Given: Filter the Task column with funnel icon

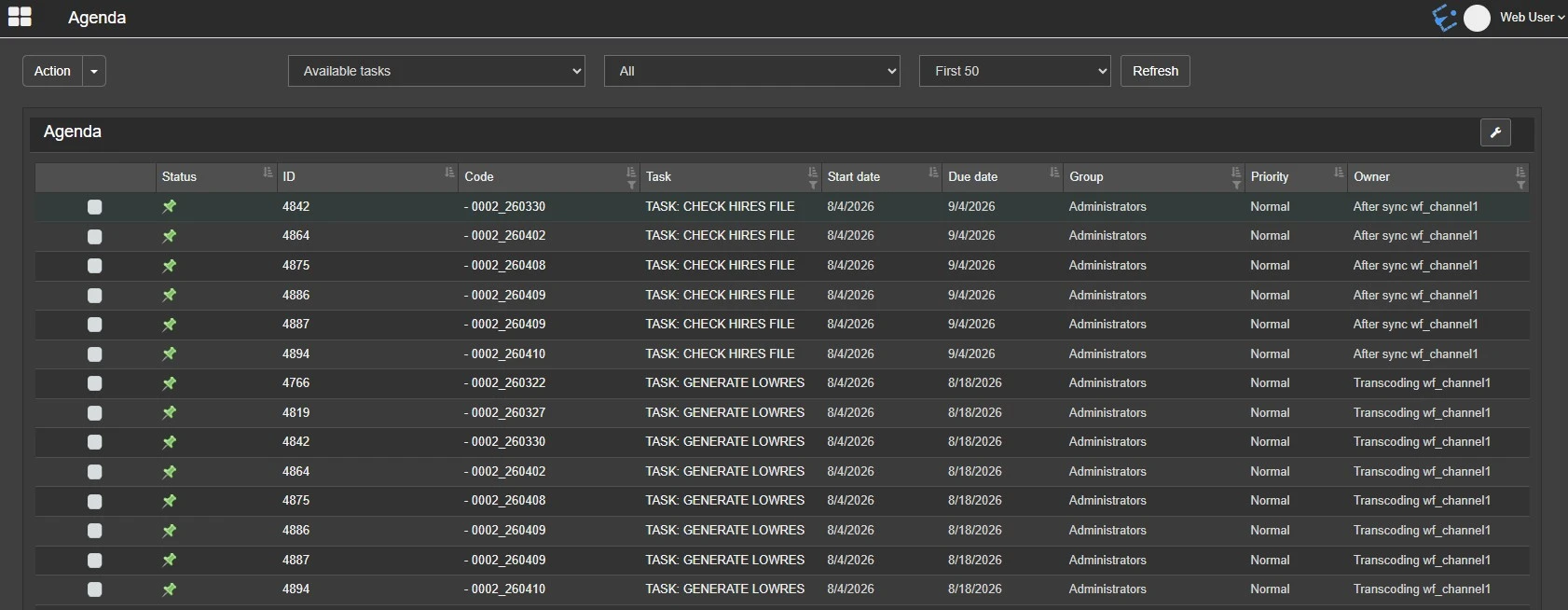Looking at the screenshot, I should click(813, 185).
